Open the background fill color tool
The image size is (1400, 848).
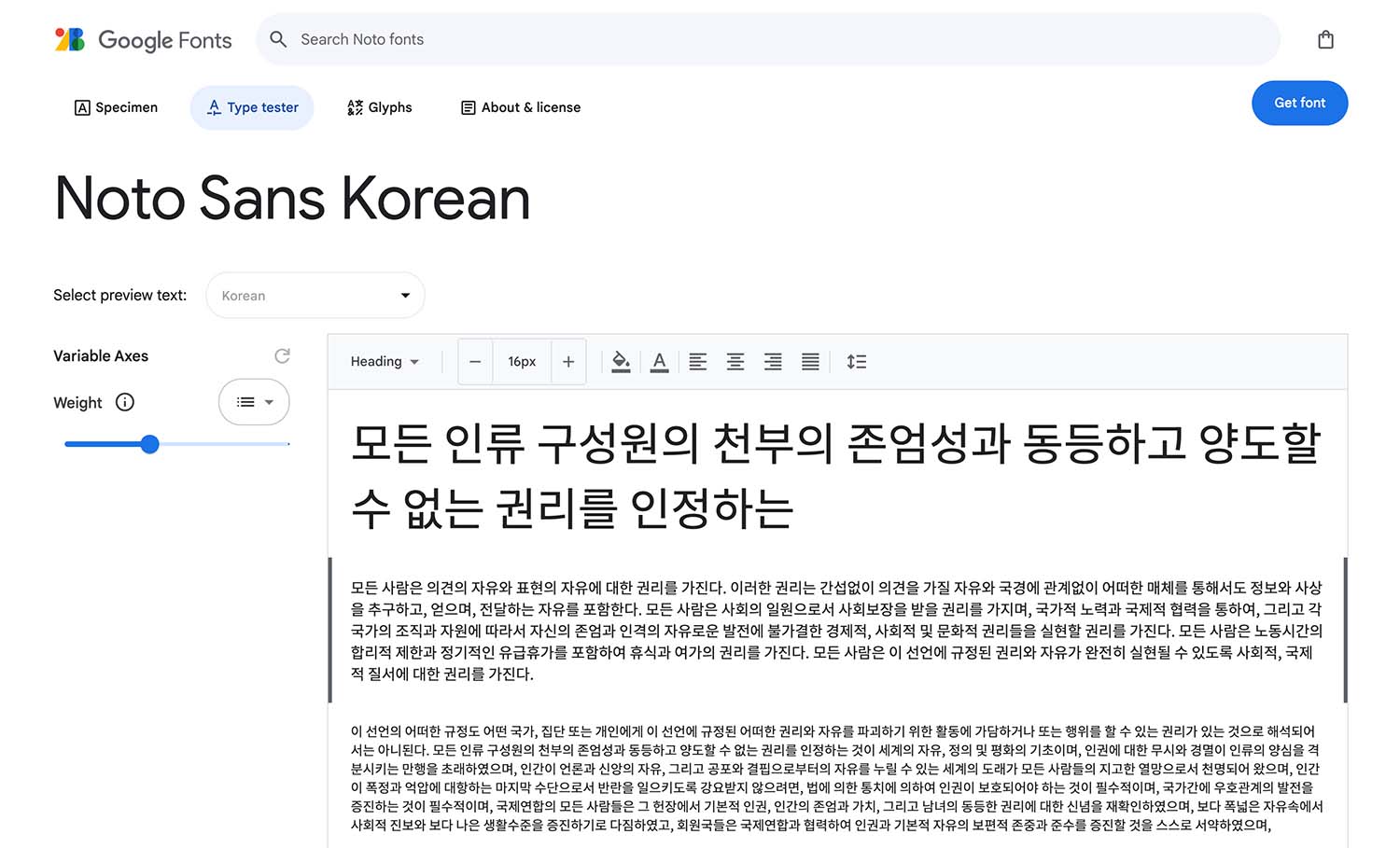tap(621, 362)
